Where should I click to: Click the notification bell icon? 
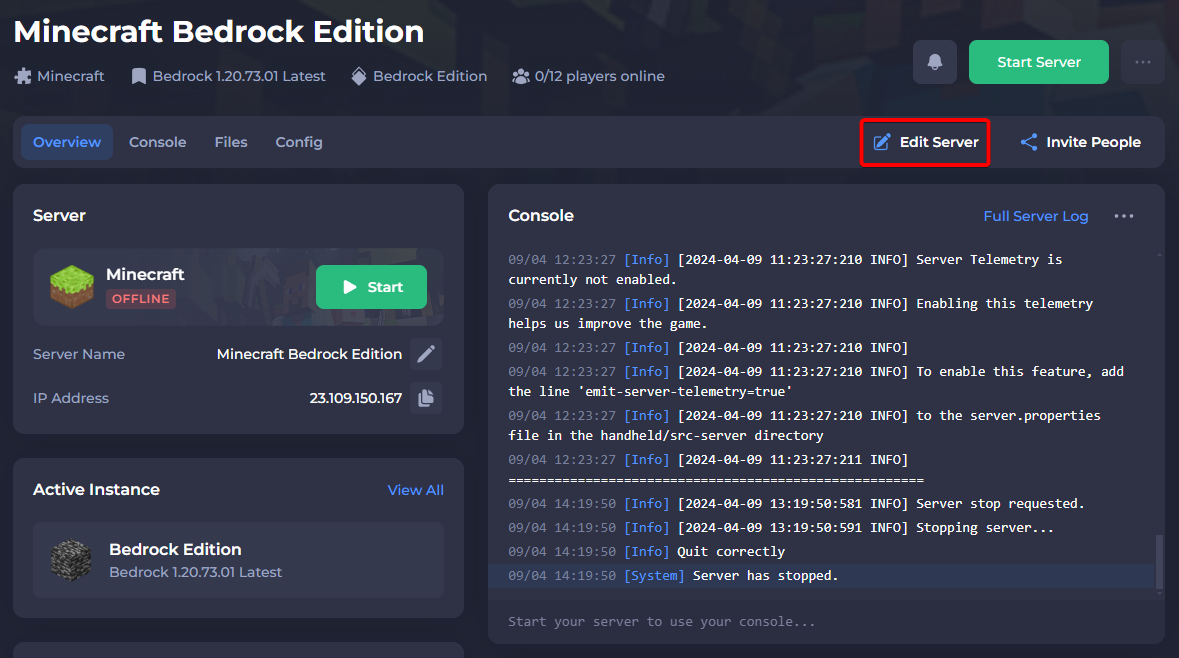(x=934, y=62)
